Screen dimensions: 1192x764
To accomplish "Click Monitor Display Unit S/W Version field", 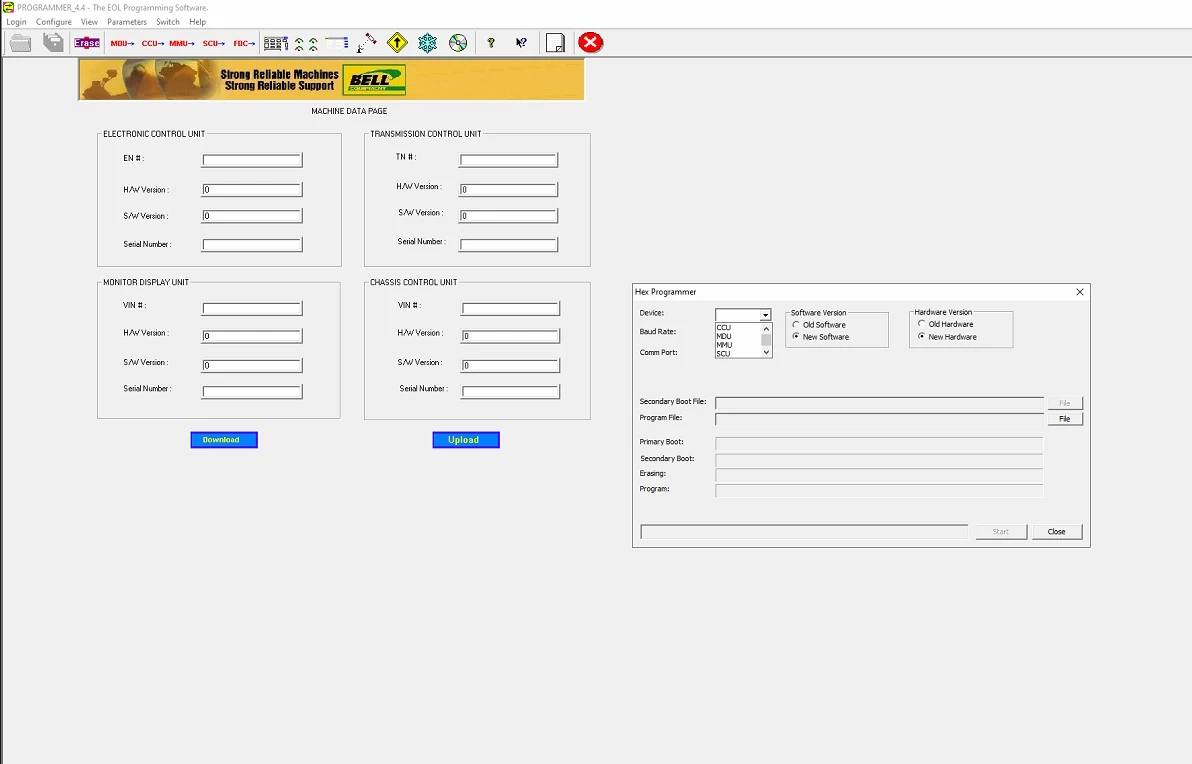I will click(x=252, y=366).
